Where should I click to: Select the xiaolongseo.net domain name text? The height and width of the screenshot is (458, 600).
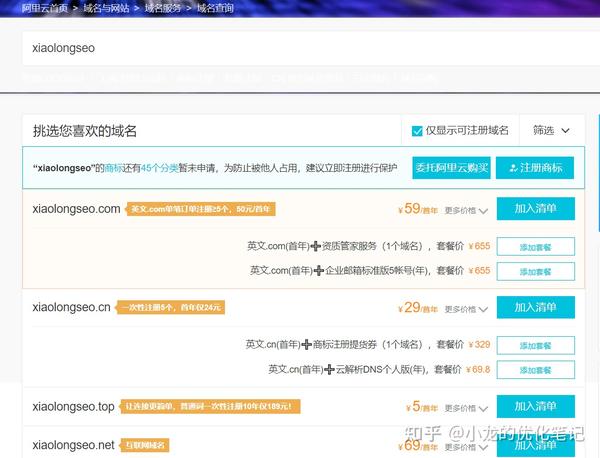73,445
